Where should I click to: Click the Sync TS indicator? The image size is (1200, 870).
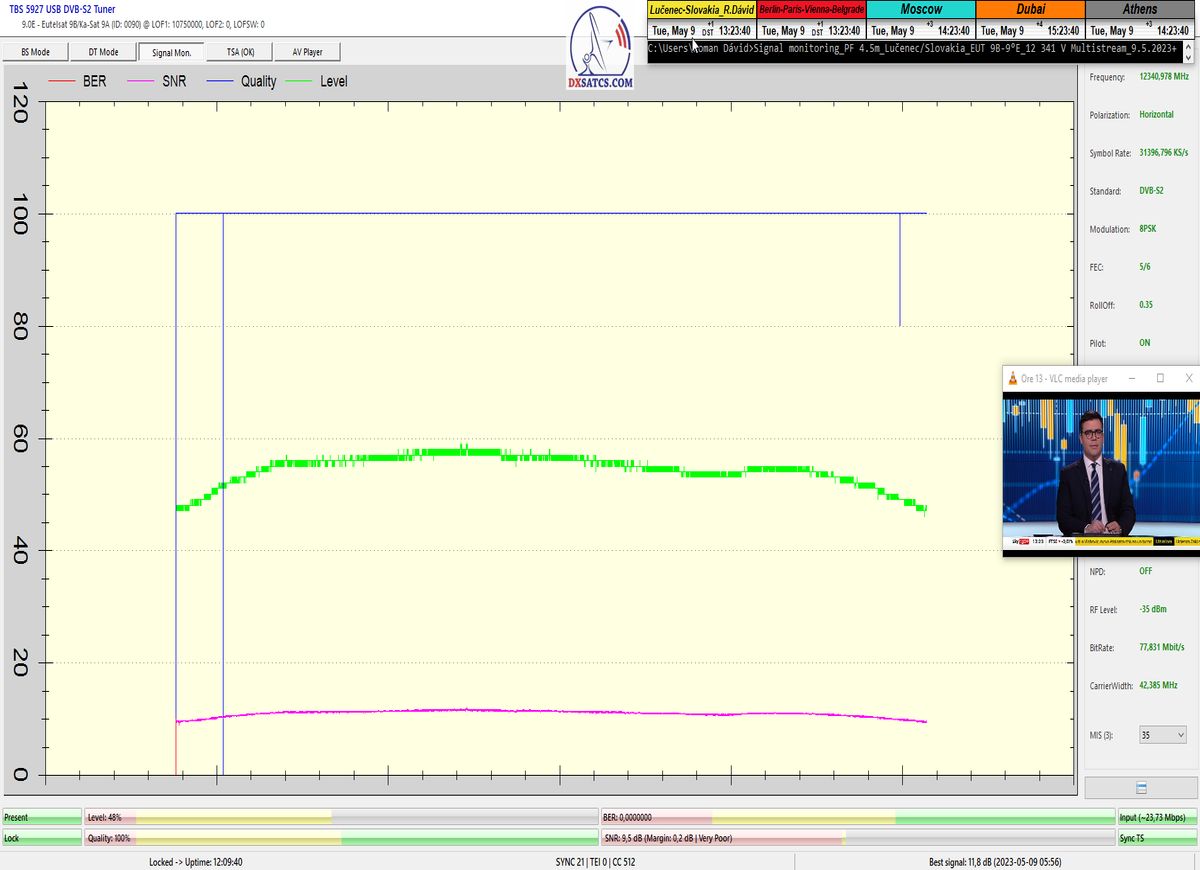click(1156, 838)
